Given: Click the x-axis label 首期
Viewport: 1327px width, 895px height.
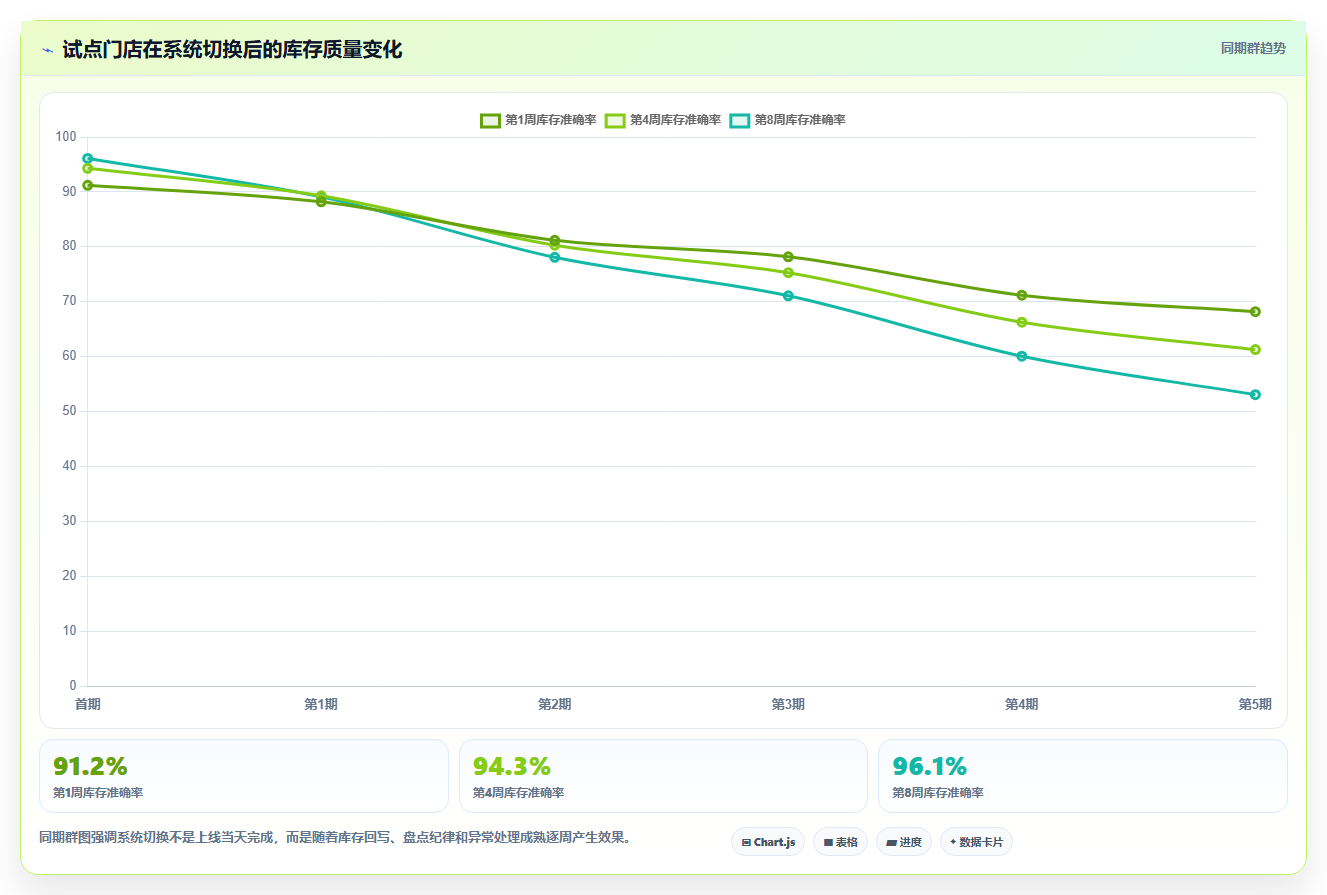Looking at the screenshot, I should 88,704.
